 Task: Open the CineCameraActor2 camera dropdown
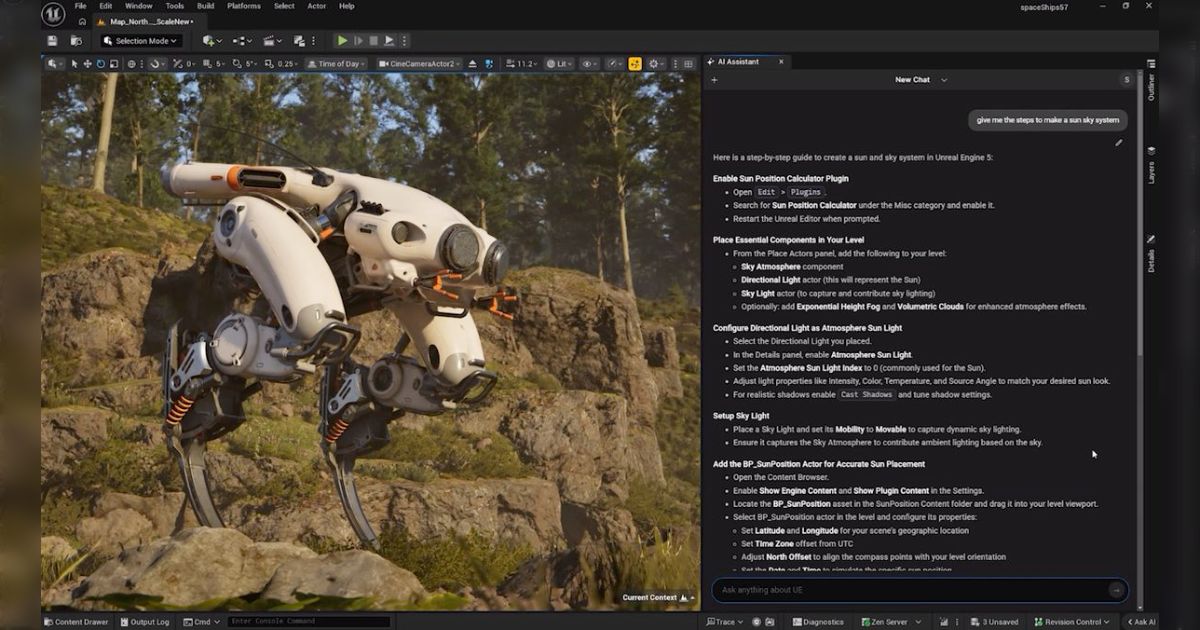tap(420, 64)
